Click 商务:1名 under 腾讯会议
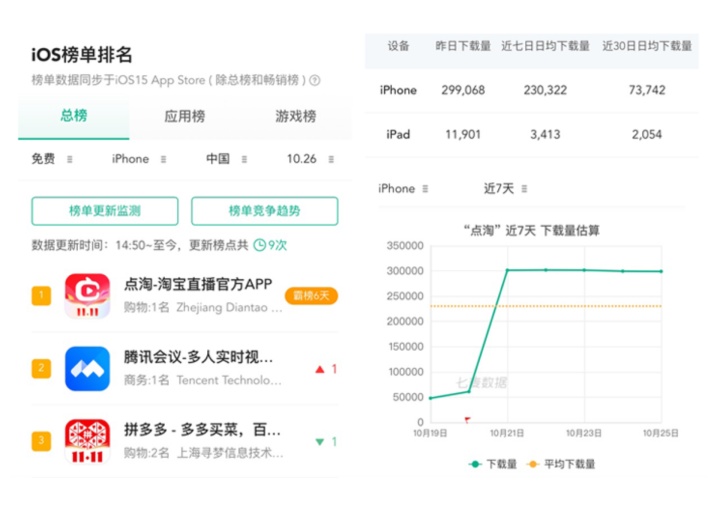Screen dimensions: 720x514 coord(146,380)
